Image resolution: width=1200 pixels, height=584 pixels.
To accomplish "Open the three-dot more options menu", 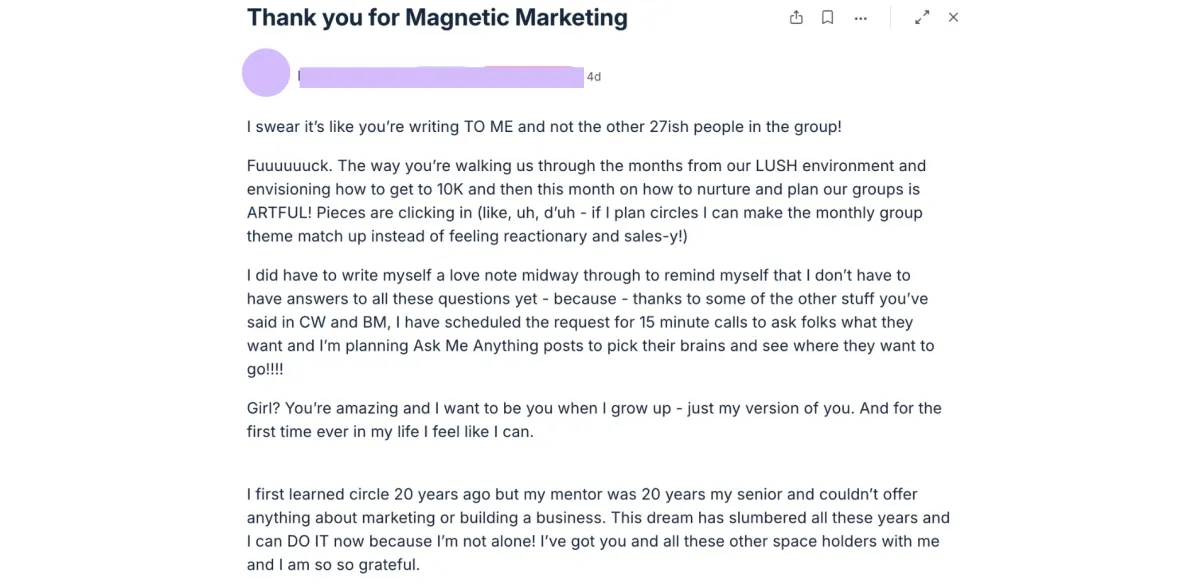I will pos(860,18).
